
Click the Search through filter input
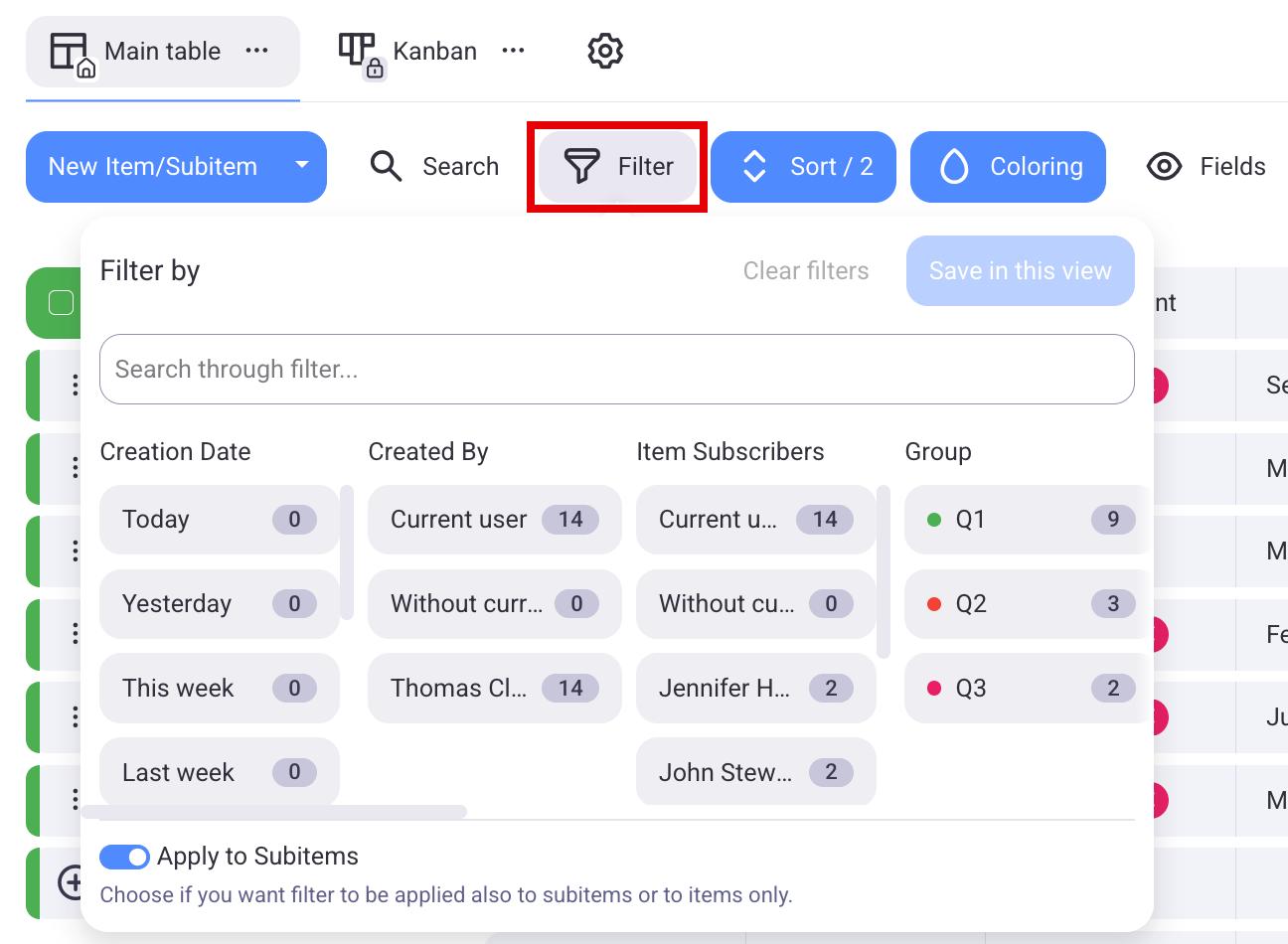click(616, 370)
